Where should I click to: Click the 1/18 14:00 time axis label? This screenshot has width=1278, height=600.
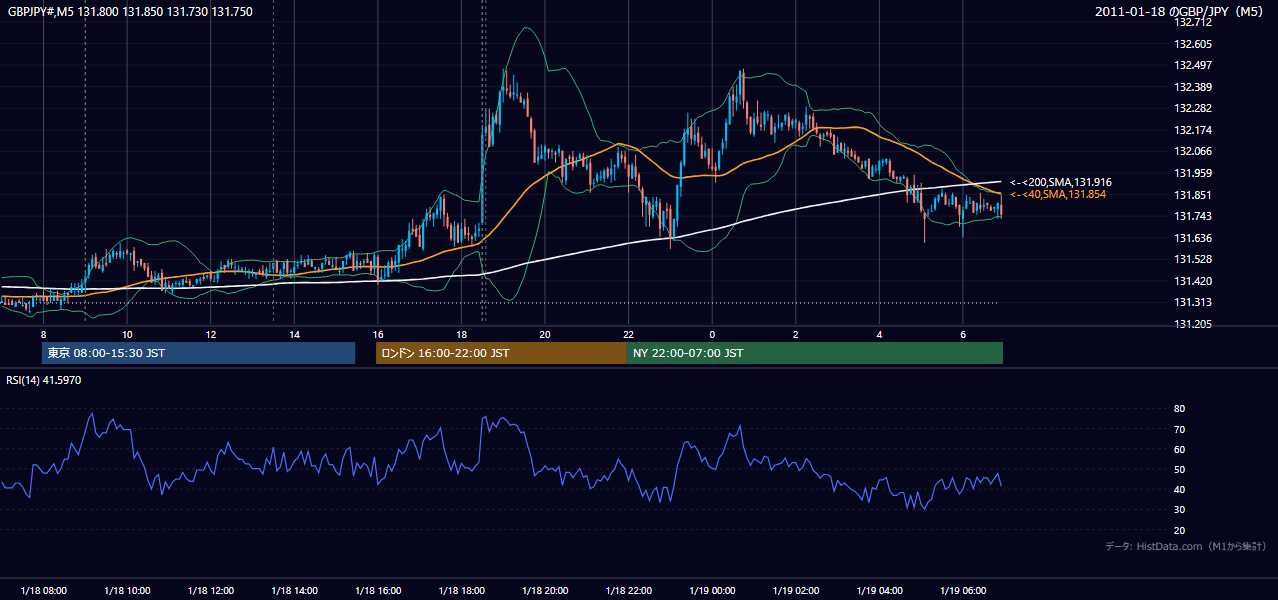tap(294, 591)
